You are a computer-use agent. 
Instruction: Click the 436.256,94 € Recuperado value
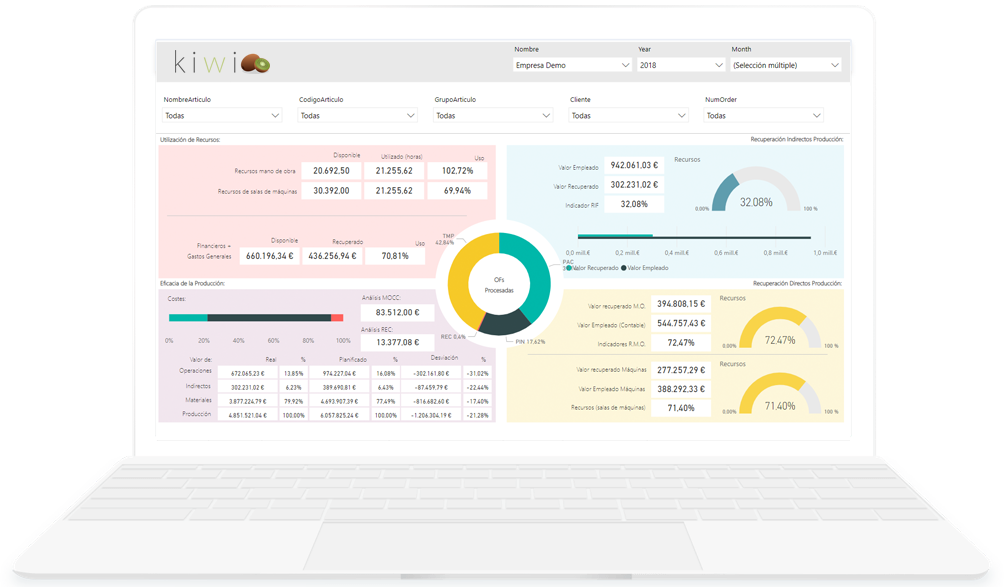click(x=332, y=256)
